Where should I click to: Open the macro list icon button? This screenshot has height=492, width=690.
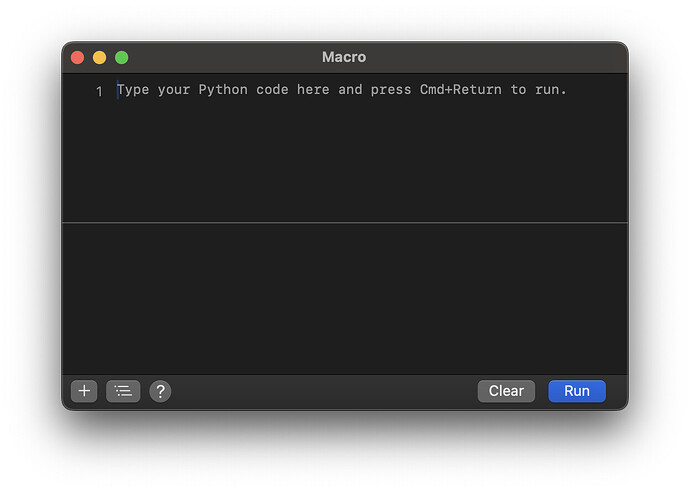tap(123, 391)
